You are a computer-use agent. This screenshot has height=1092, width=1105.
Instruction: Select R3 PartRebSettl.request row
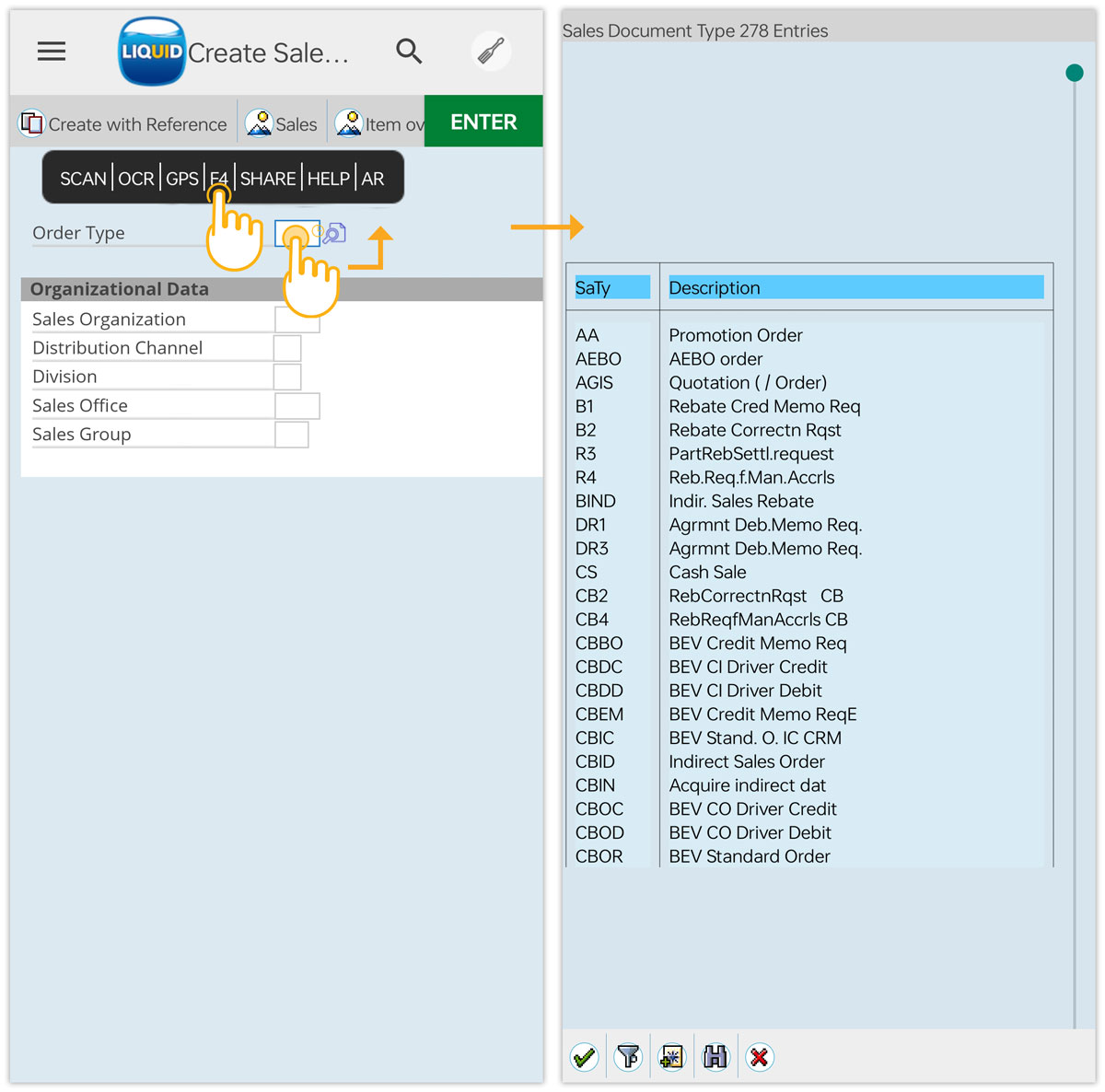pyautogui.click(x=809, y=454)
